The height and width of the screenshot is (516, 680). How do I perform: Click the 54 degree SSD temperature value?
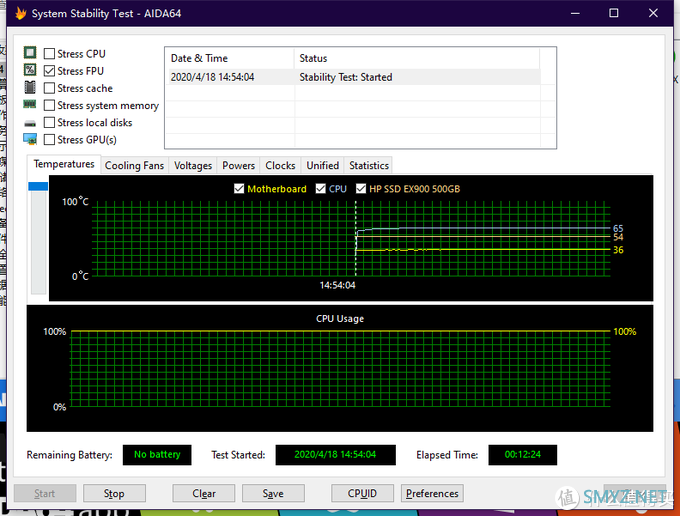coord(618,237)
